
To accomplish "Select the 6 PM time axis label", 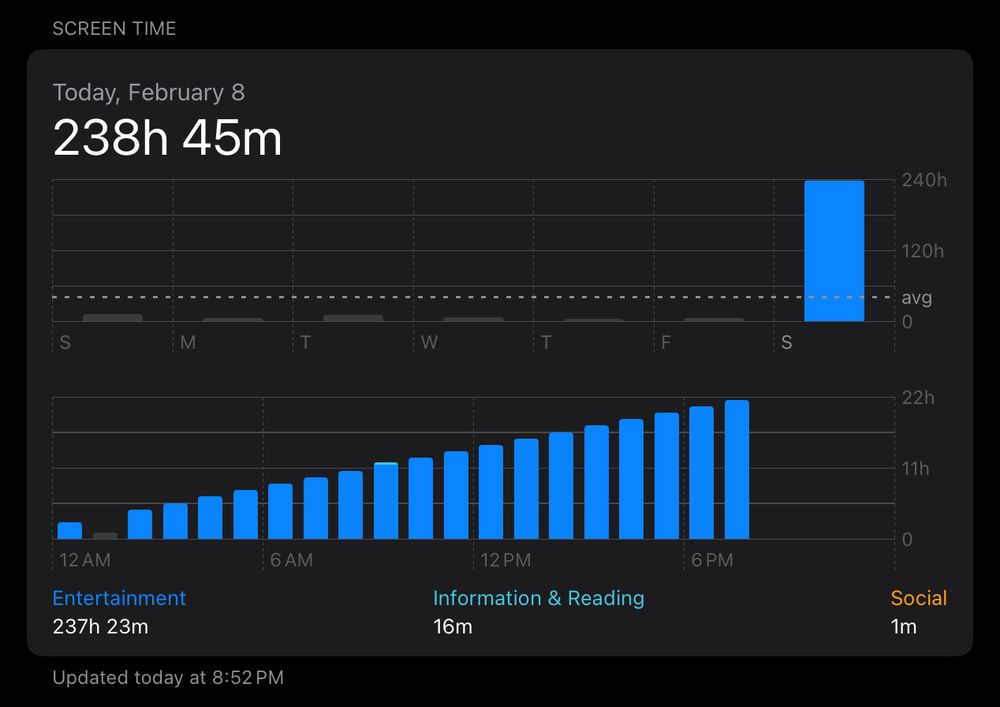I will coord(712,561).
